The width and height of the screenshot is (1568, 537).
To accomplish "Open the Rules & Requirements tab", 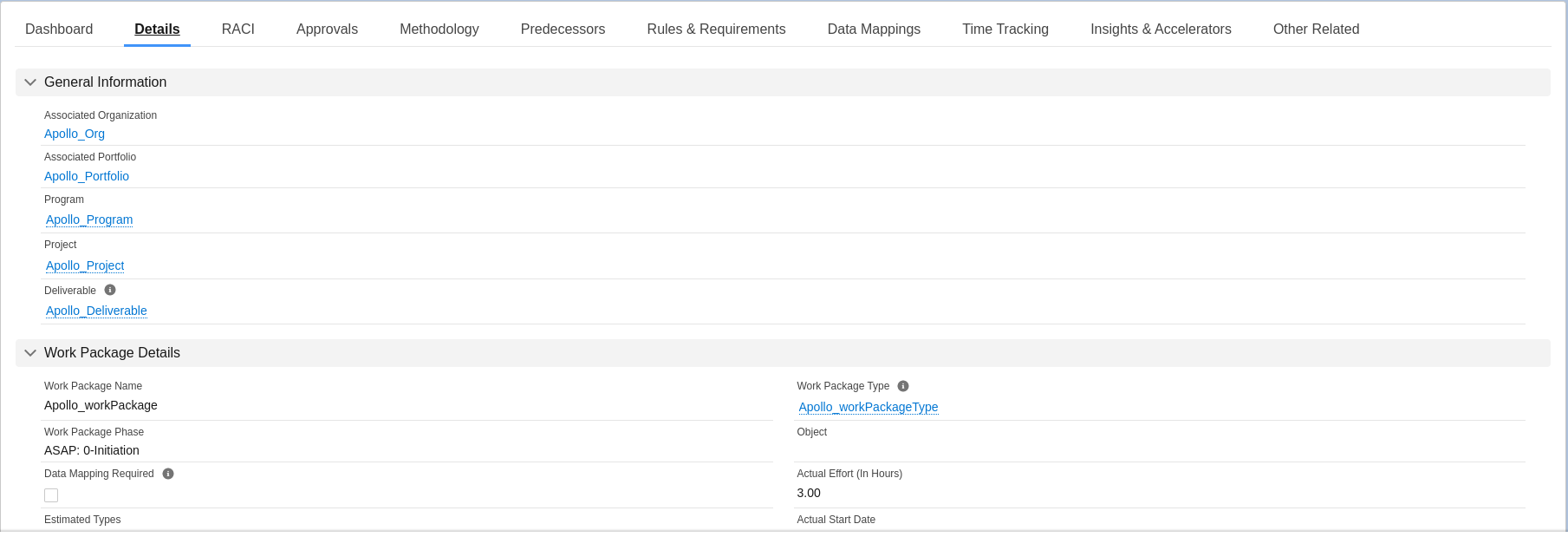I will pos(716,29).
